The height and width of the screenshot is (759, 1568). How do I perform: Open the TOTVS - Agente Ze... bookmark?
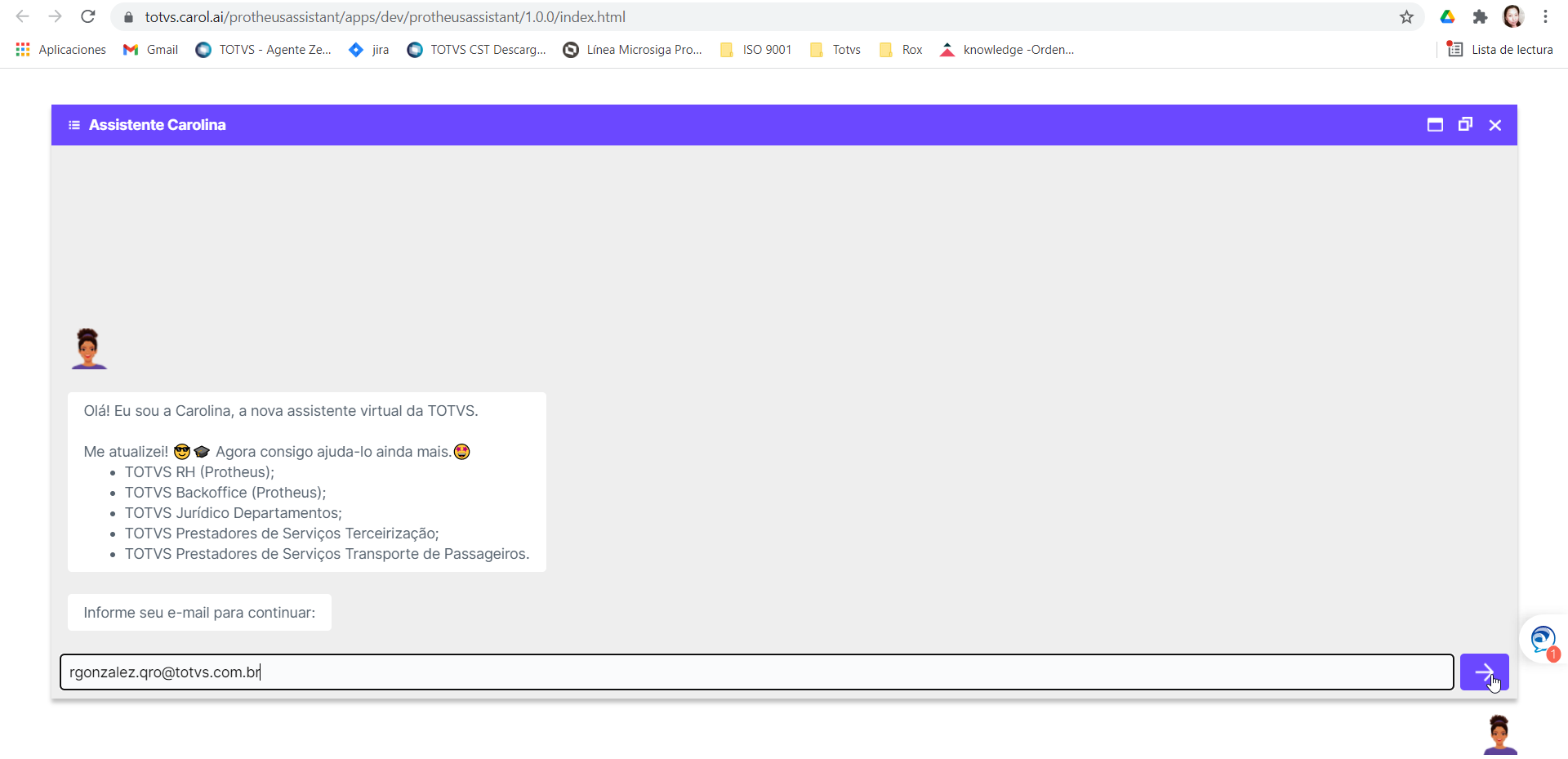[x=264, y=50]
